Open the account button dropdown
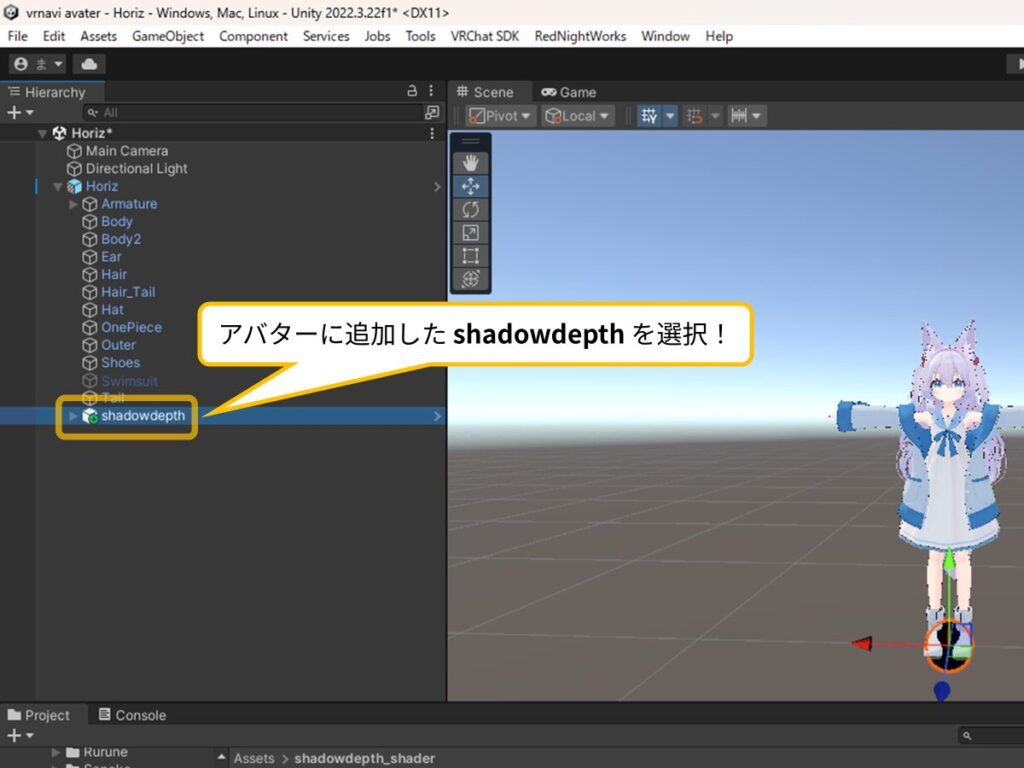The image size is (1024, 768). 37,64
